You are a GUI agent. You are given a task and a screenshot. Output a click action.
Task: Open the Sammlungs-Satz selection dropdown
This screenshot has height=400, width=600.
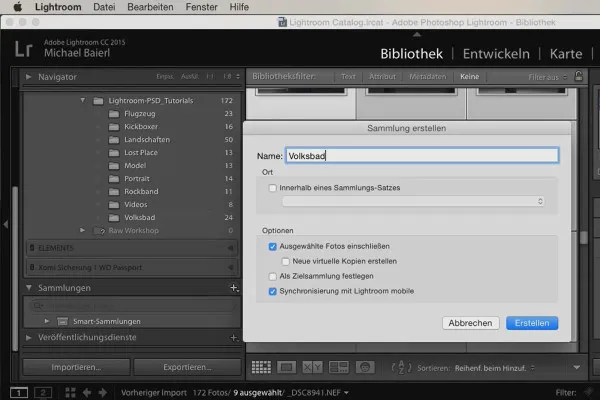point(413,201)
